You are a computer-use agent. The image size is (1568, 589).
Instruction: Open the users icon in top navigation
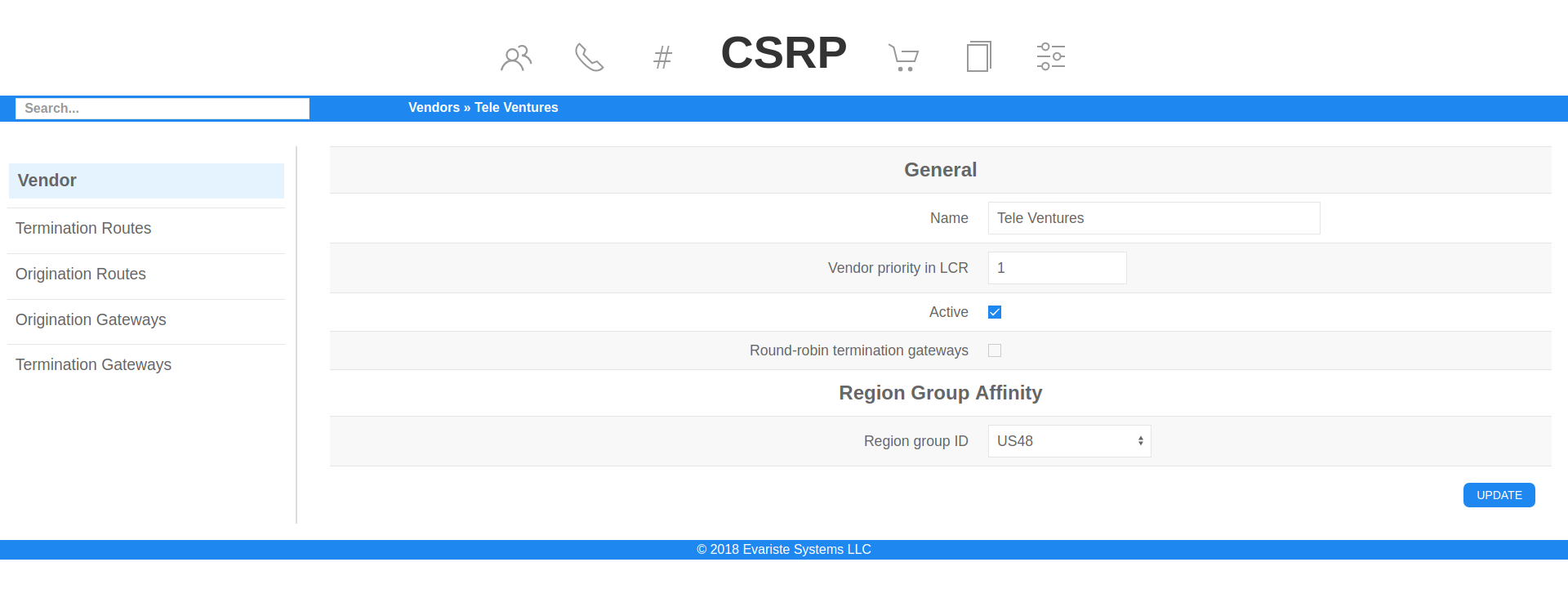[x=515, y=57]
